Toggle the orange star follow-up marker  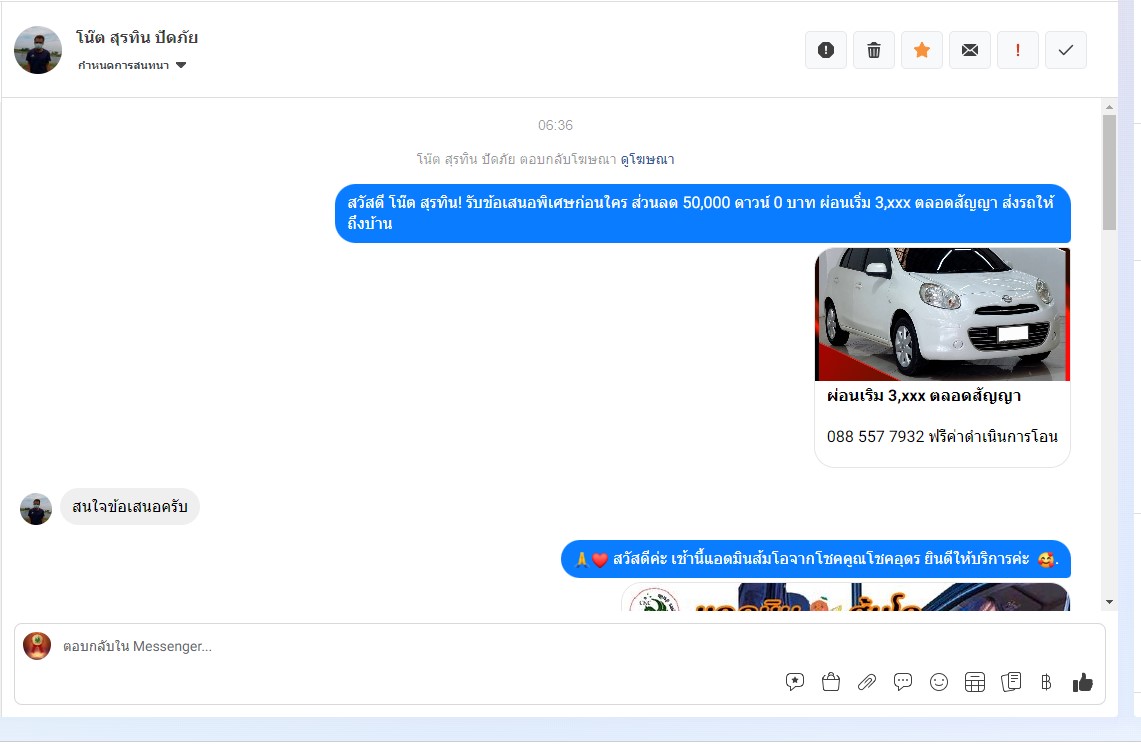point(922,50)
